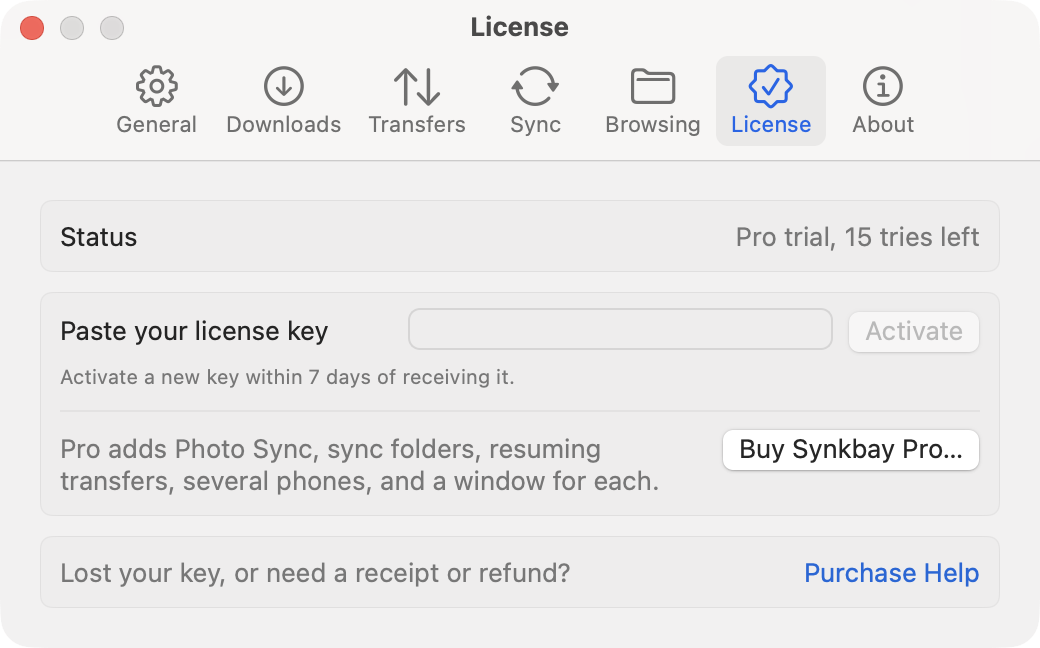Click the 7 days activation note
Viewport: 1040px width, 648px height.
[287, 377]
